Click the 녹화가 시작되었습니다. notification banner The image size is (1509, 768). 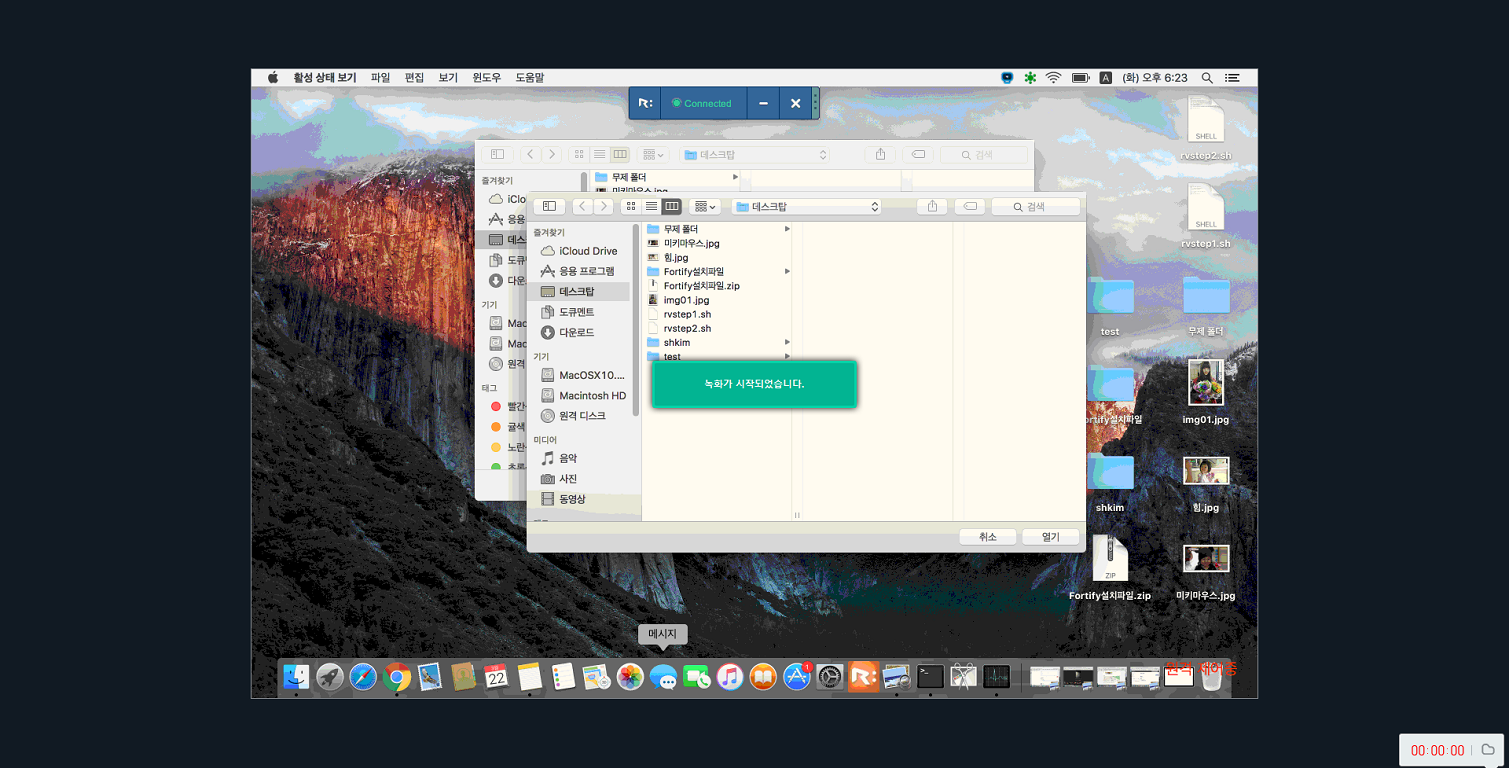[x=754, y=384]
